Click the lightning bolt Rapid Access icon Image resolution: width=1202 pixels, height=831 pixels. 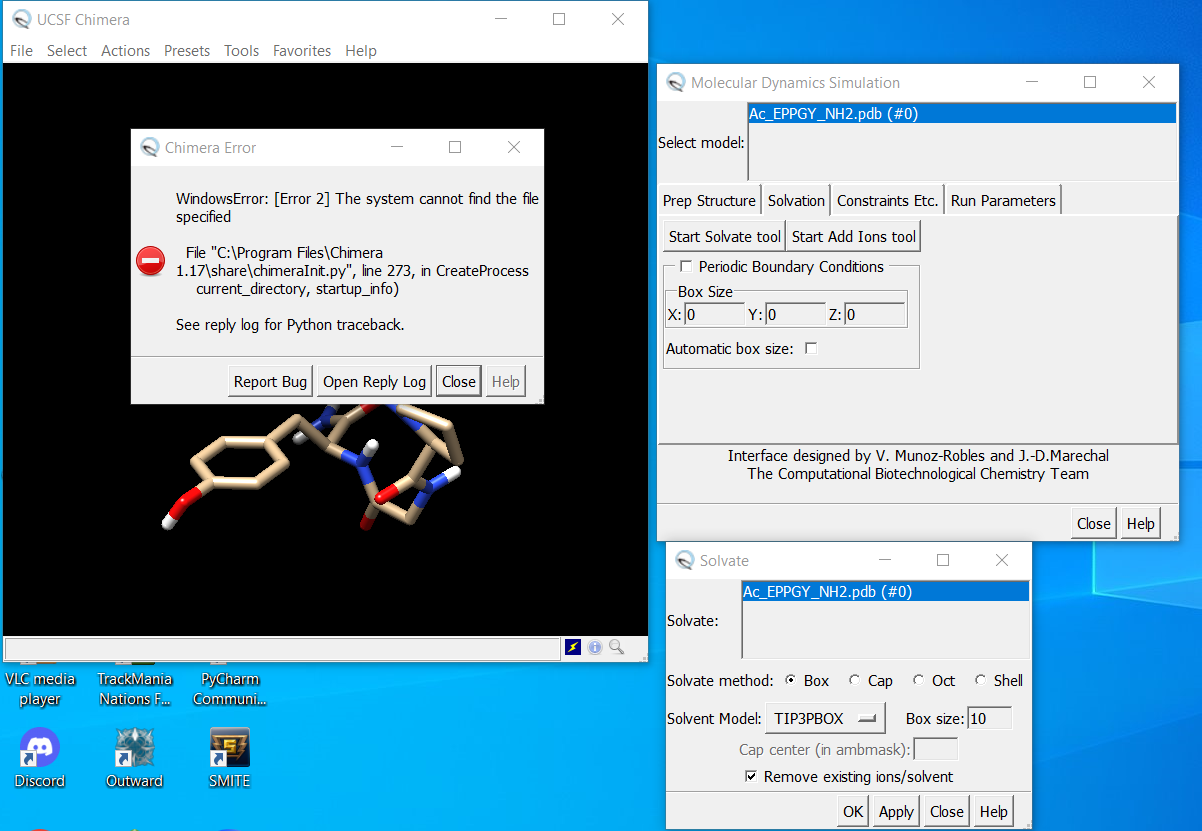click(573, 647)
